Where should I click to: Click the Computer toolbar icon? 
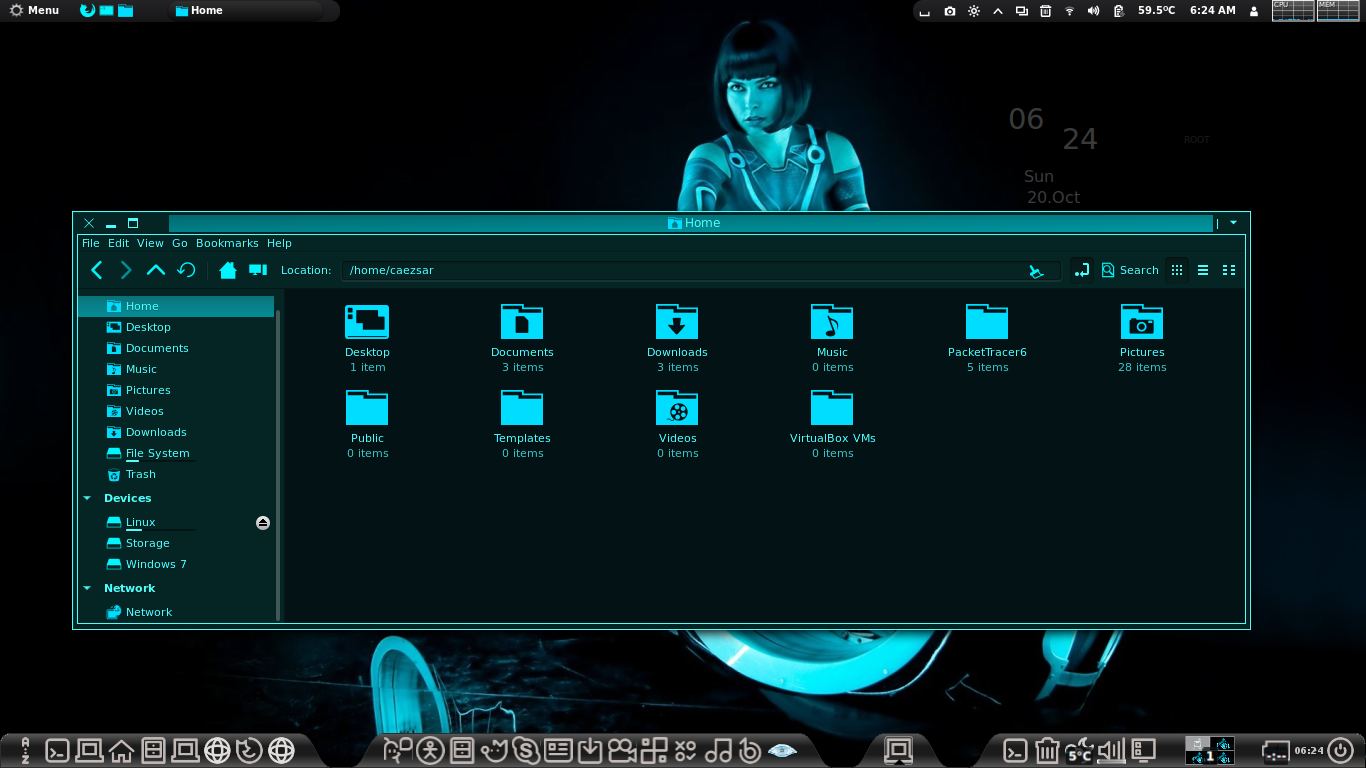[258, 270]
